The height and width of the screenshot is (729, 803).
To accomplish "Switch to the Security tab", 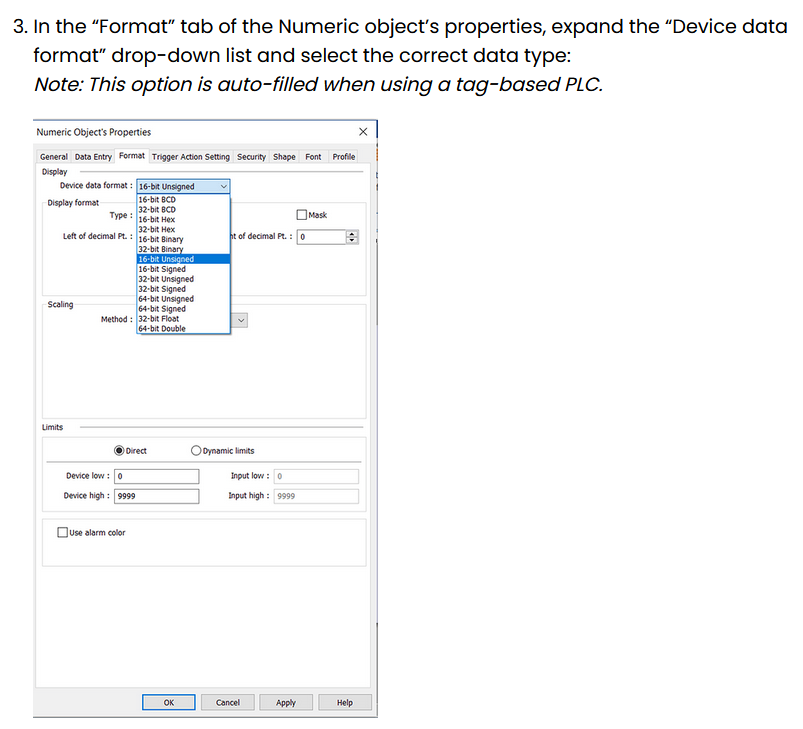I will [x=251, y=157].
